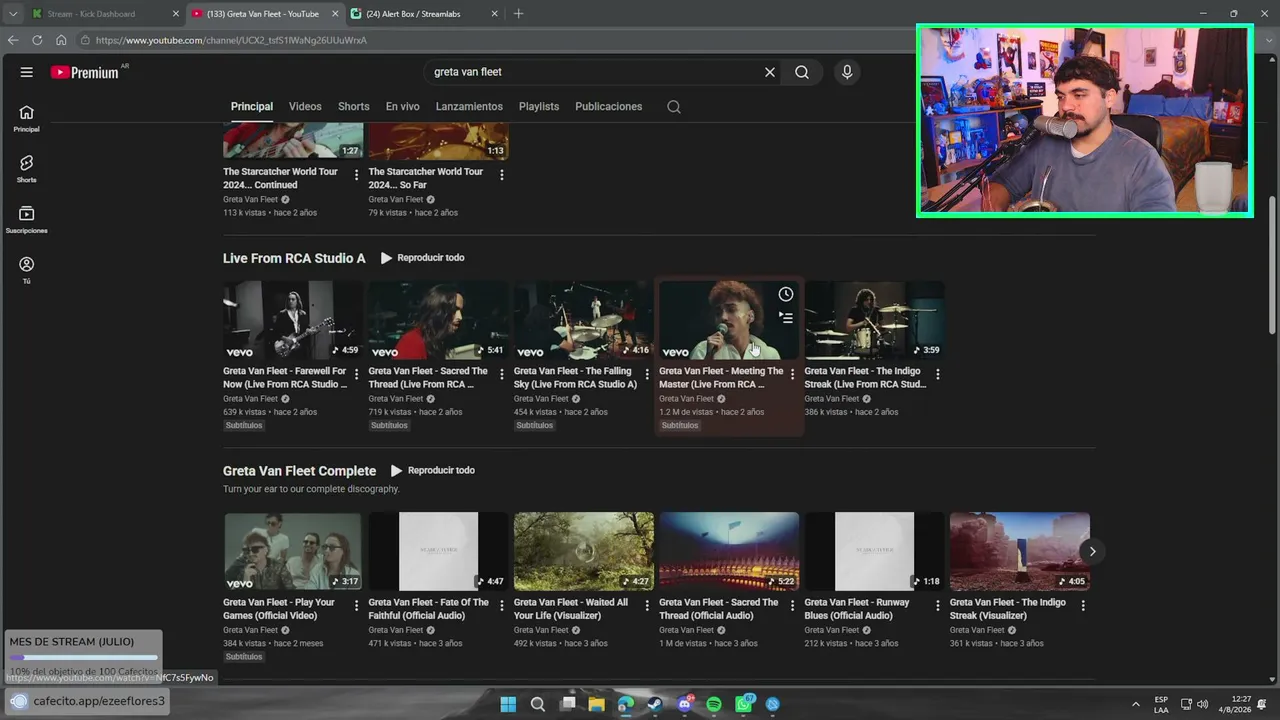Open Windows taskbar search

[x=538, y=704]
